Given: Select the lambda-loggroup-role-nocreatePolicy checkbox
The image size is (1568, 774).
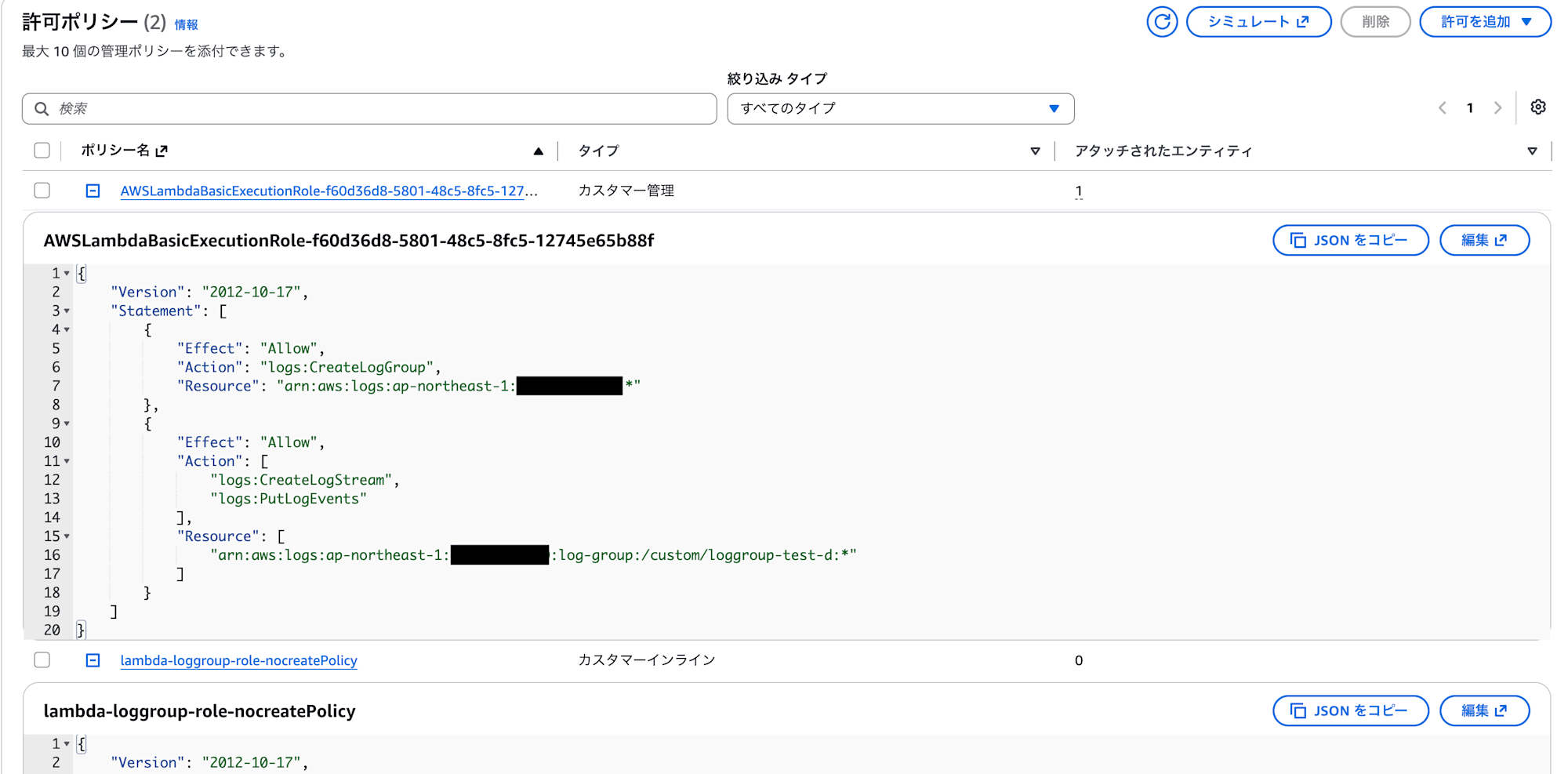Looking at the screenshot, I should coord(42,660).
